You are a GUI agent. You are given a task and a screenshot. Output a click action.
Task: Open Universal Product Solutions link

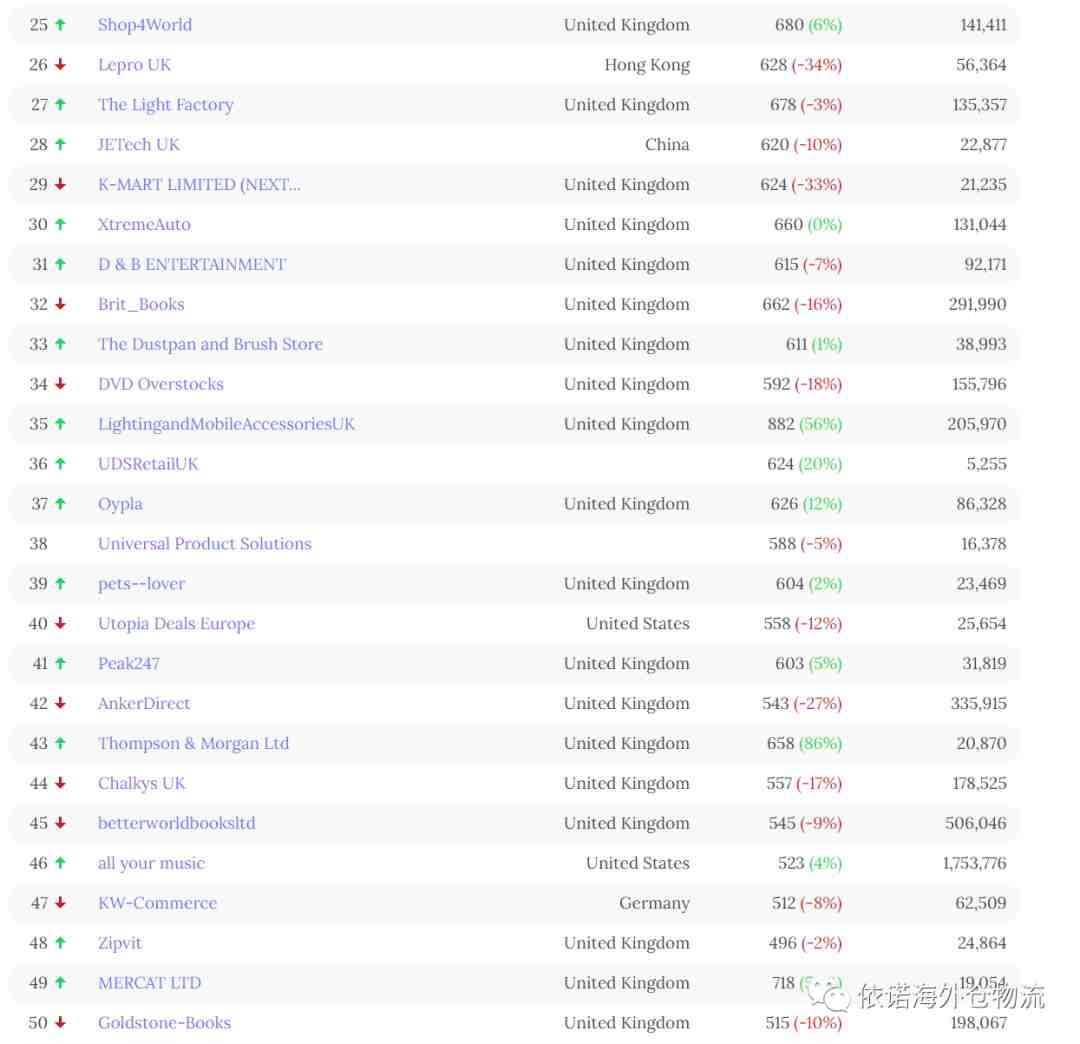coord(205,544)
